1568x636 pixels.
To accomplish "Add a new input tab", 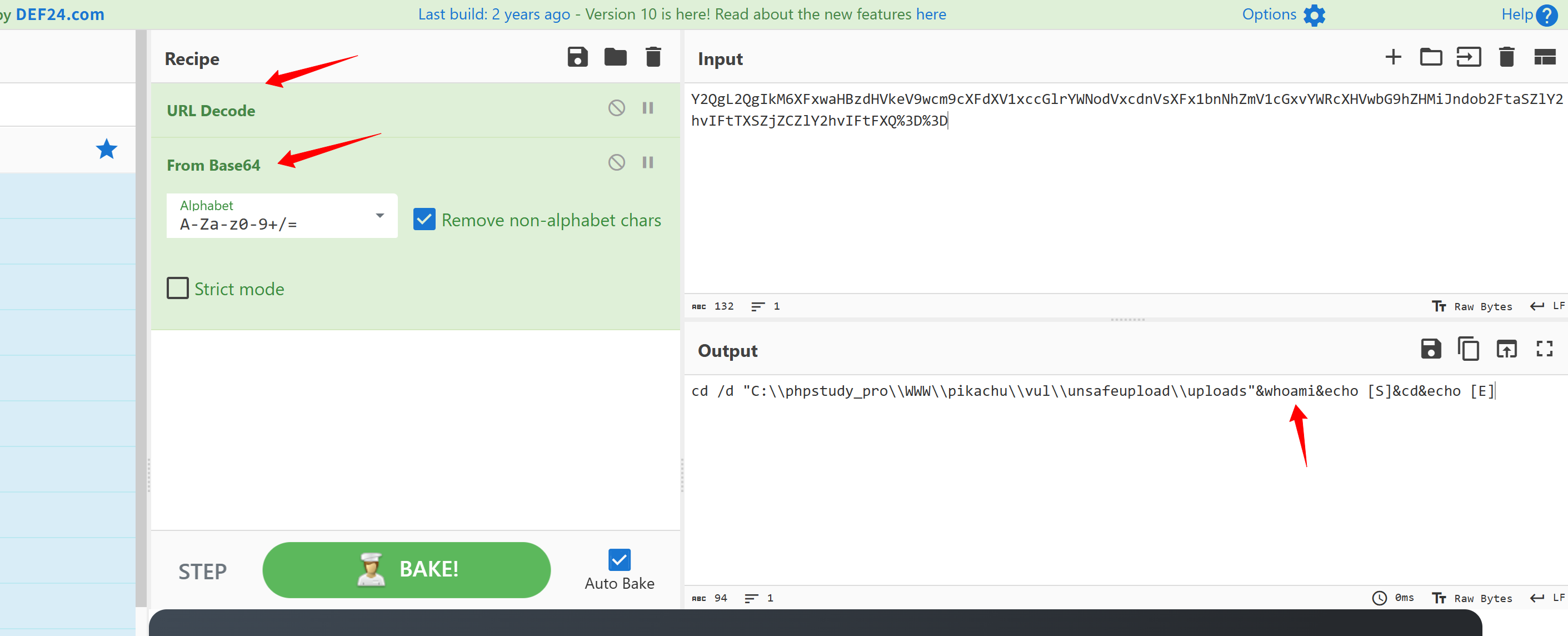I will pos(1392,57).
